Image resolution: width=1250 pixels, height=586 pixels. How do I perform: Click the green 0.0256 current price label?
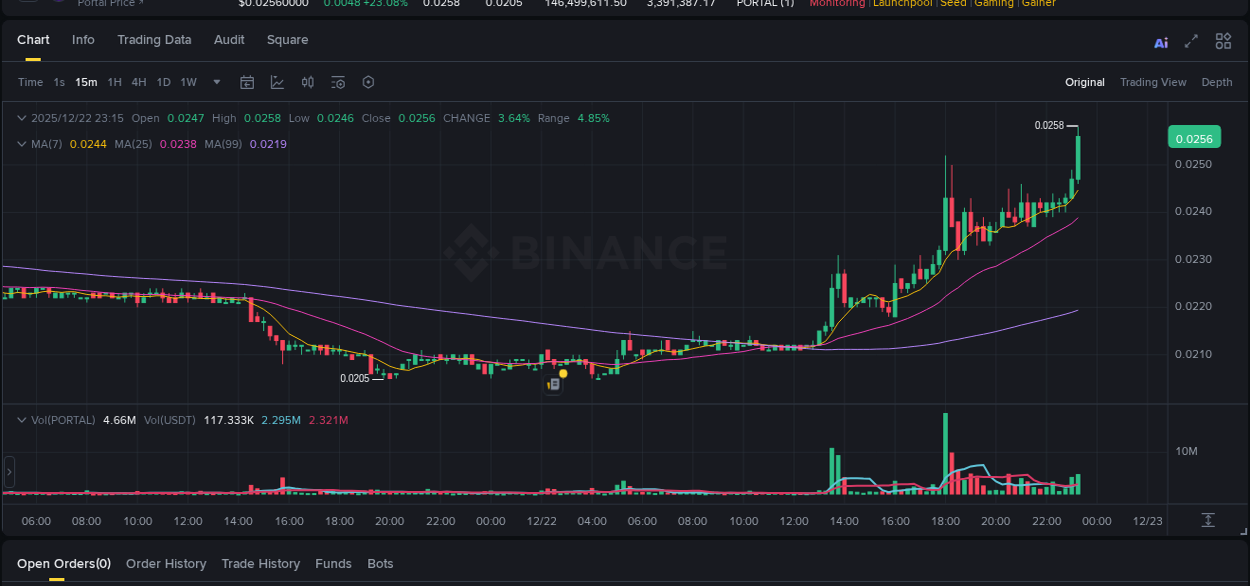click(1194, 137)
